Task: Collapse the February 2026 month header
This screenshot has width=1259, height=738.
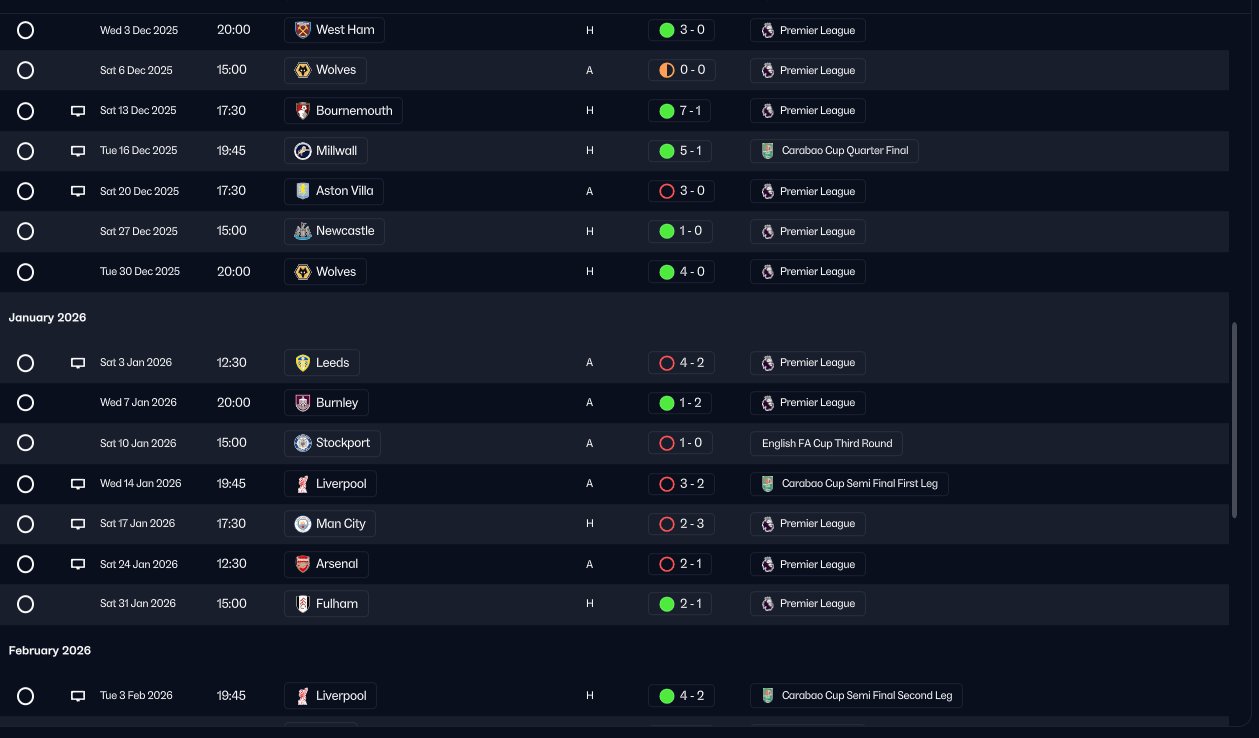Action: tap(50, 650)
